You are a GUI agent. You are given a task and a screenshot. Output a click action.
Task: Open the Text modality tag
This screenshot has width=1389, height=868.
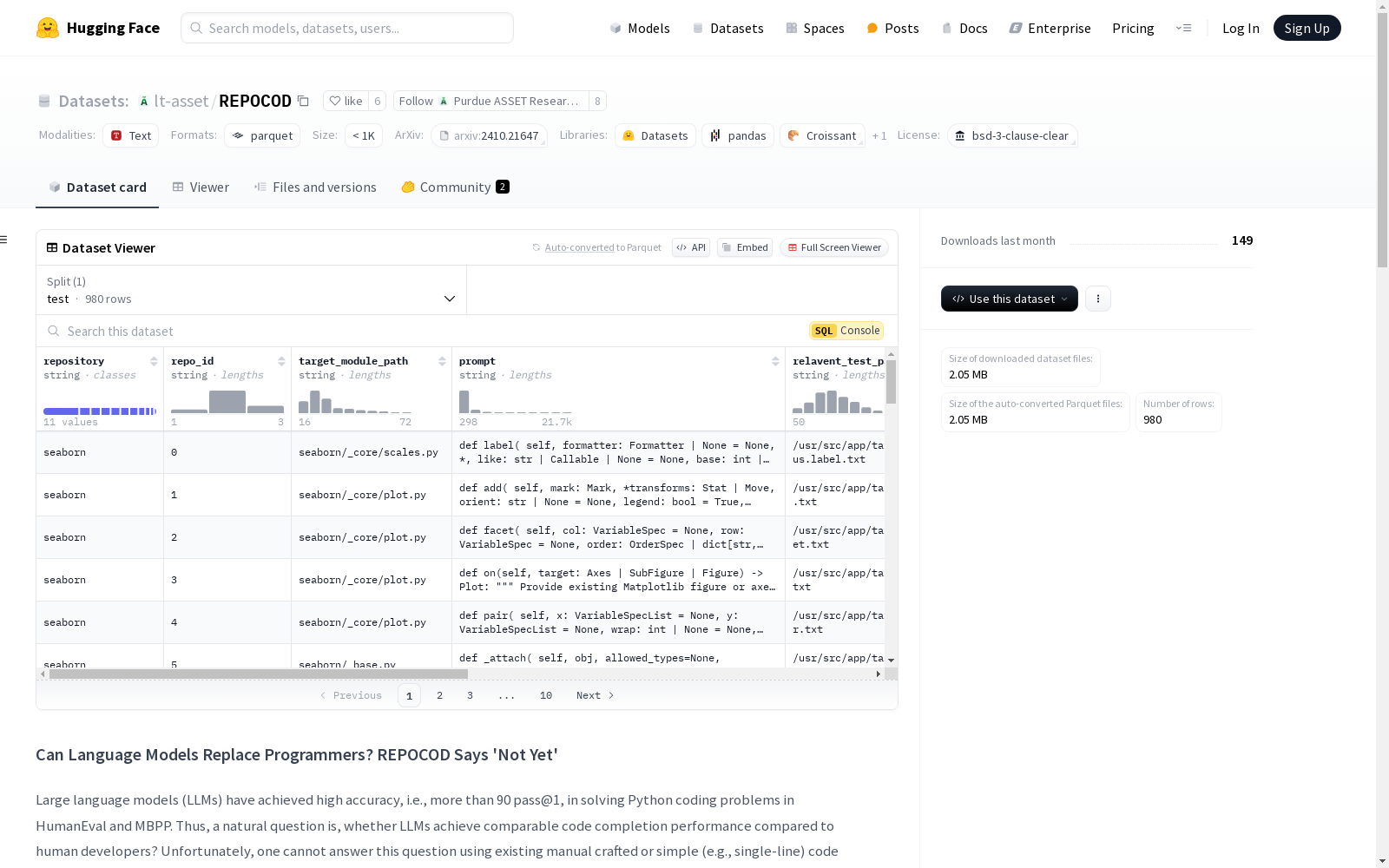(131, 135)
